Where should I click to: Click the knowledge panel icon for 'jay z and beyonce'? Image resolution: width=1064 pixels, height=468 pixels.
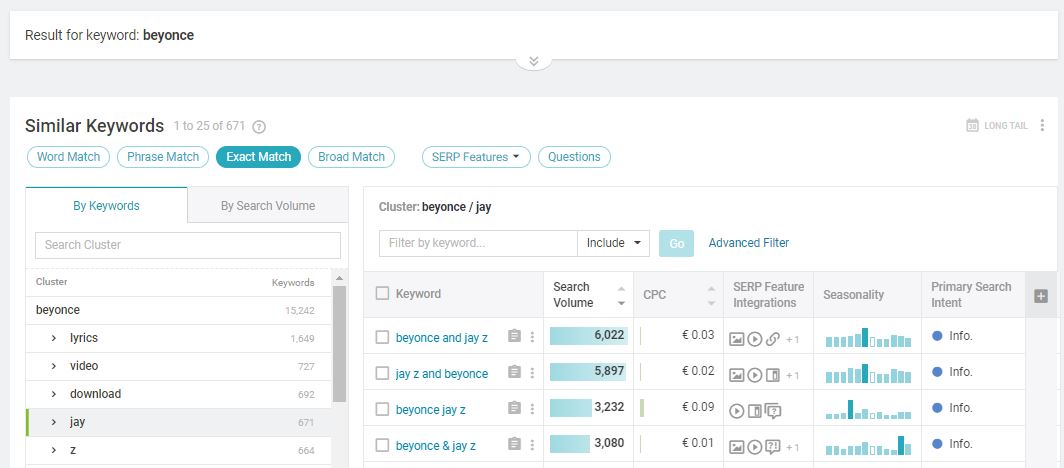click(x=772, y=375)
